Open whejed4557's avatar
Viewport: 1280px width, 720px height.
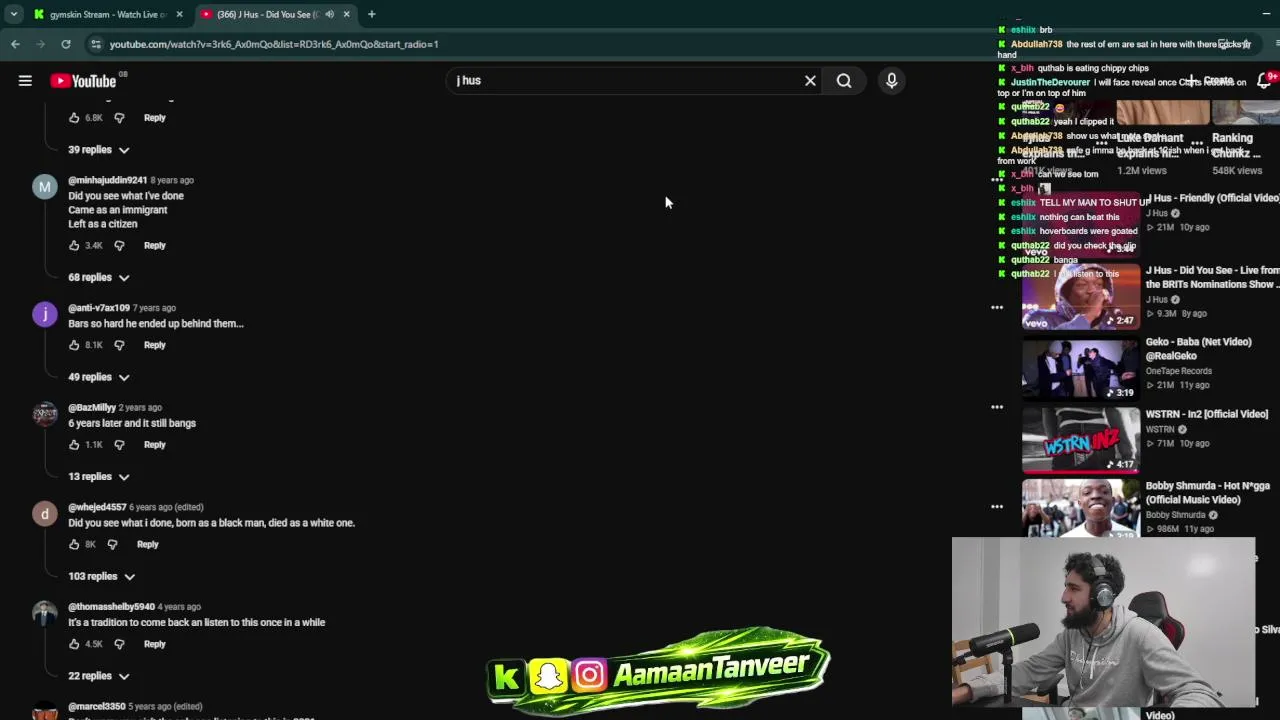point(45,514)
